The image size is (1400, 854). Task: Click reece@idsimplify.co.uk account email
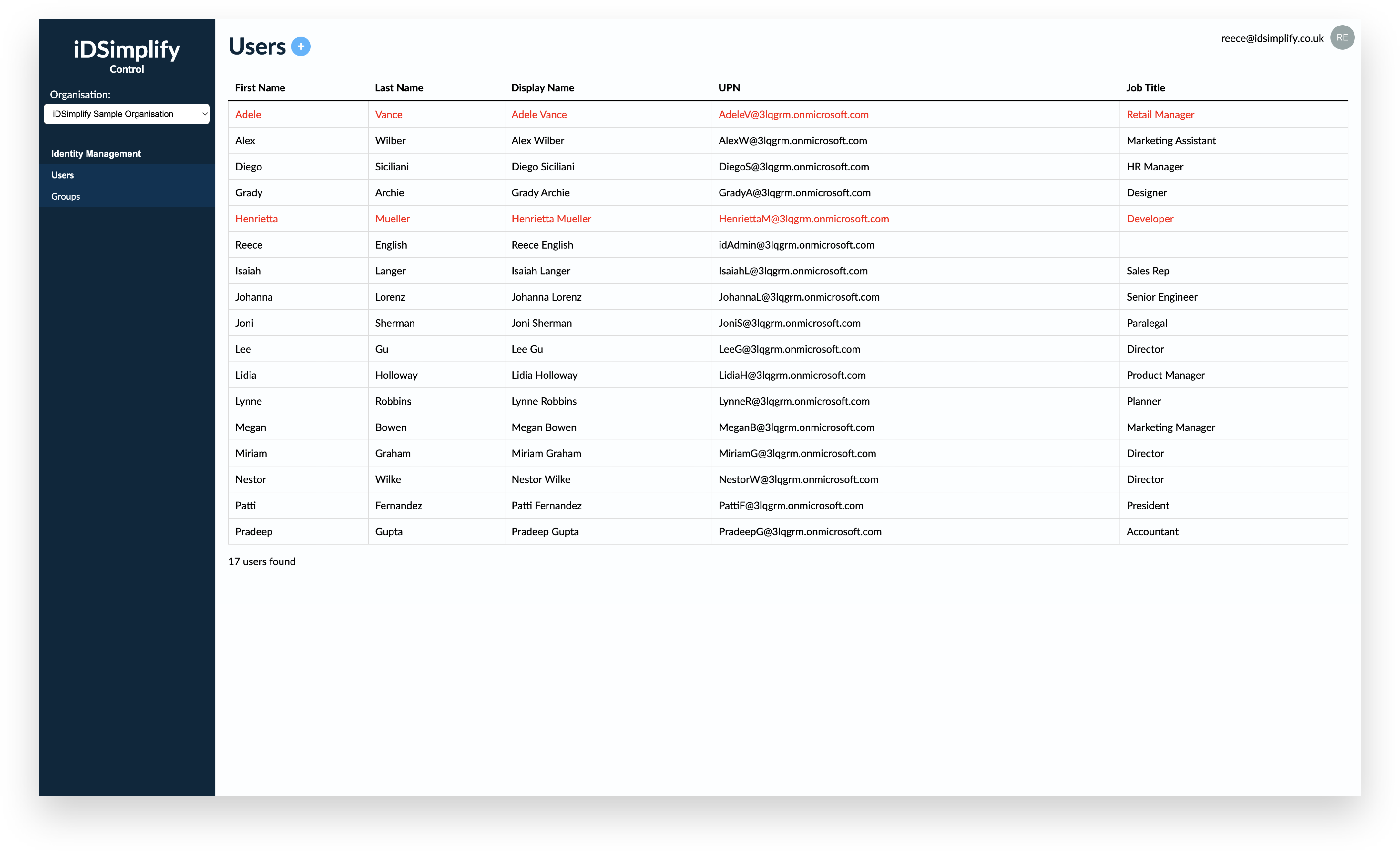coord(1272,37)
